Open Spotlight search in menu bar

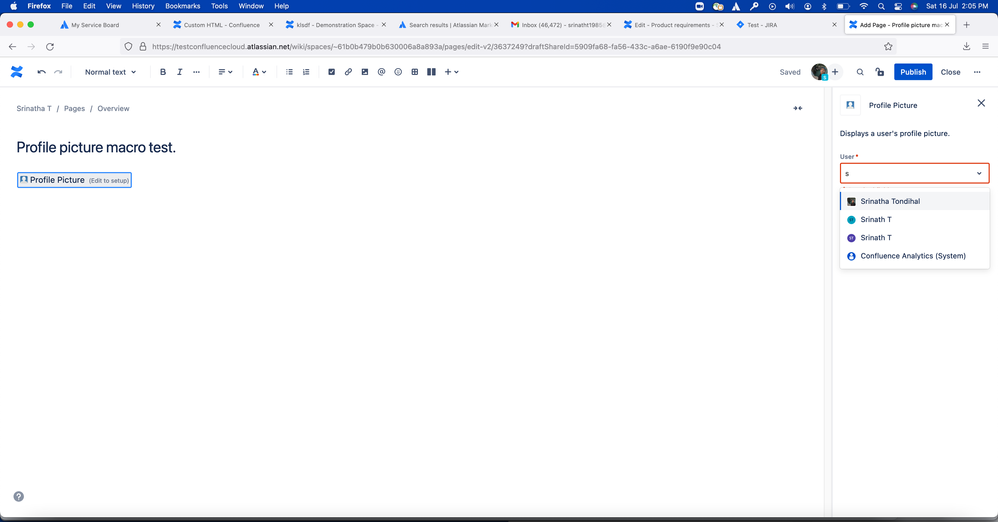tap(881, 6)
